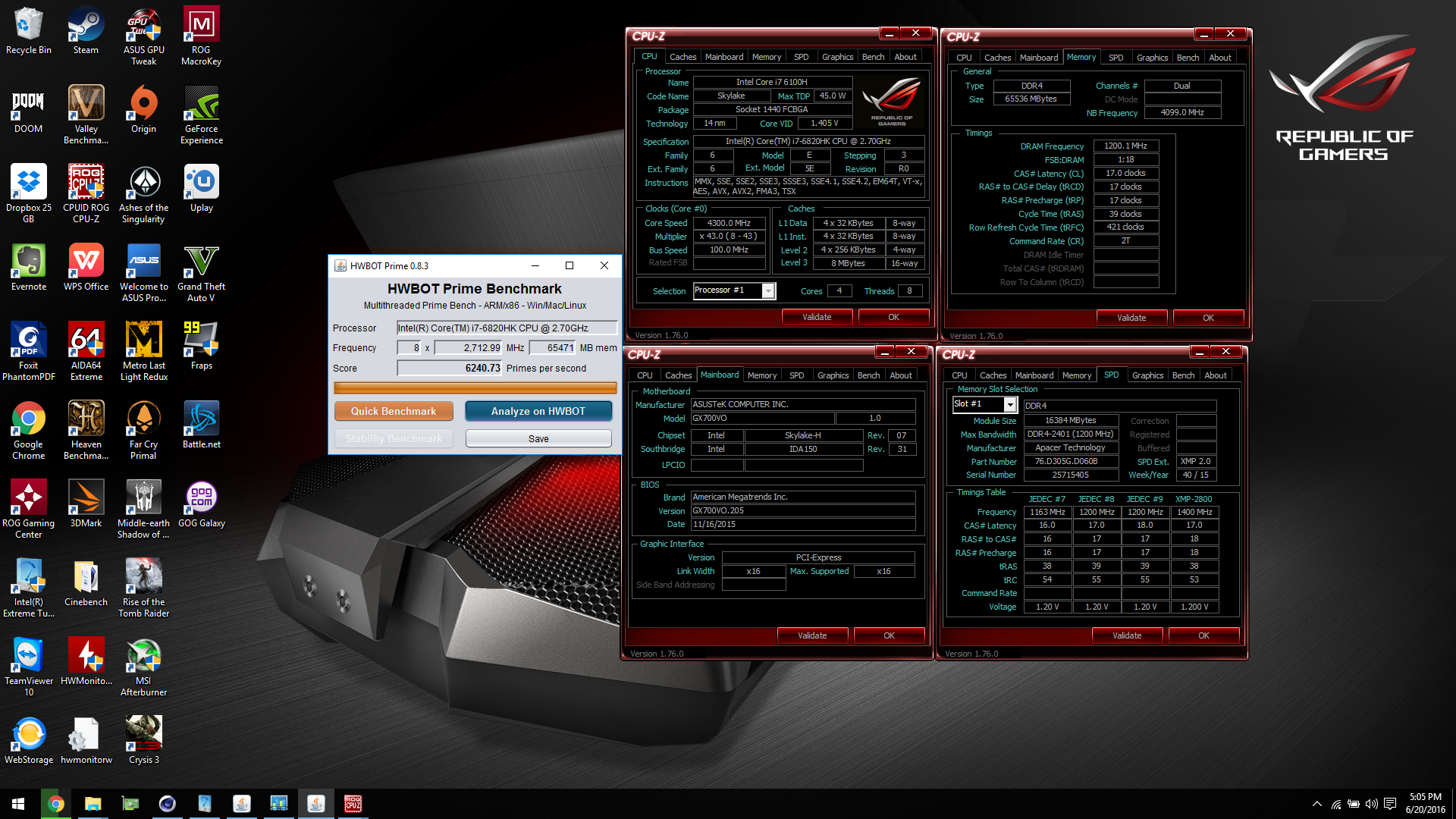
Task: Click the DRAM Frequency 1200.1 MHz value
Action: pos(1125,146)
